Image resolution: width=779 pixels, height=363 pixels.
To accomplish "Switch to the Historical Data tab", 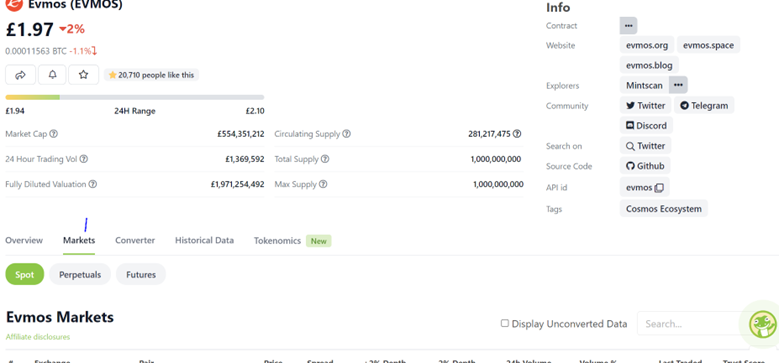I will point(204,241).
